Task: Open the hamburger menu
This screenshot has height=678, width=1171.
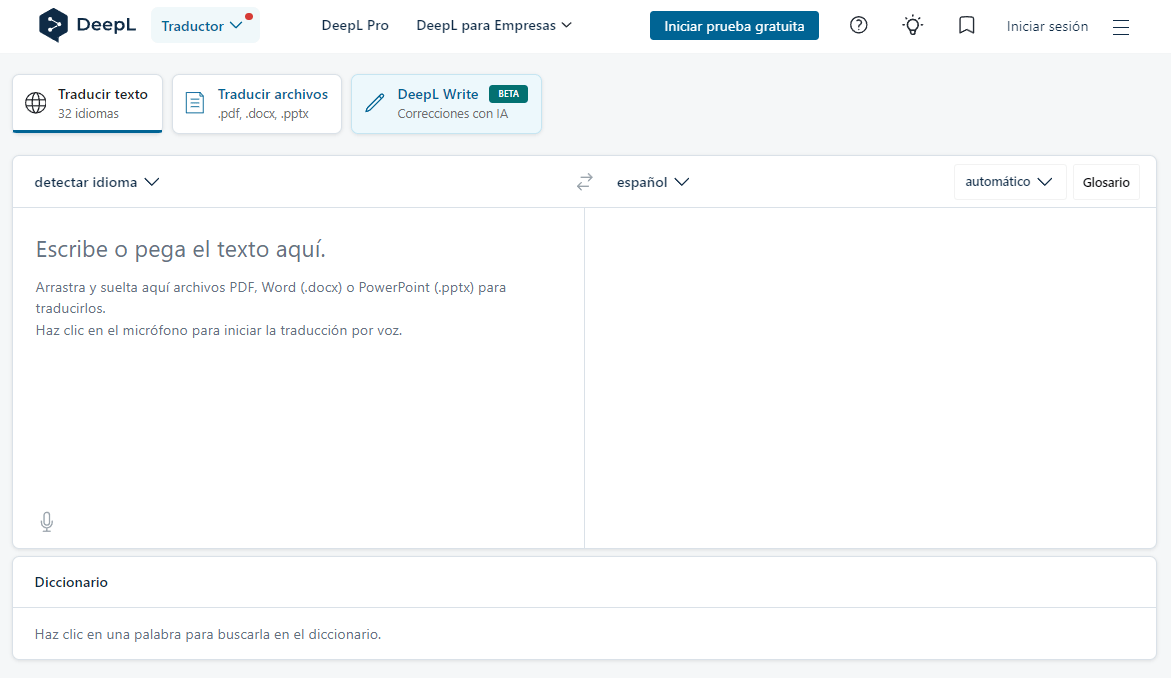Action: [1120, 27]
